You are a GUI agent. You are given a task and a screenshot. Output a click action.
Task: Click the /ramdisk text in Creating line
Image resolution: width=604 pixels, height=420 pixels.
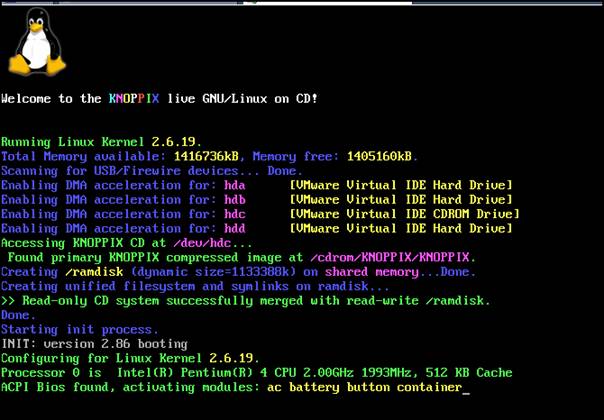click(x=94, y=272)
